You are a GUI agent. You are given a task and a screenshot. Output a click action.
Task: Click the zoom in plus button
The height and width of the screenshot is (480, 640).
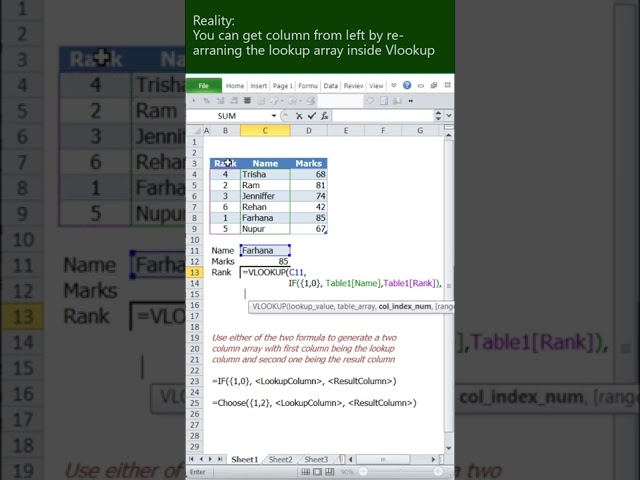[438, 472]
